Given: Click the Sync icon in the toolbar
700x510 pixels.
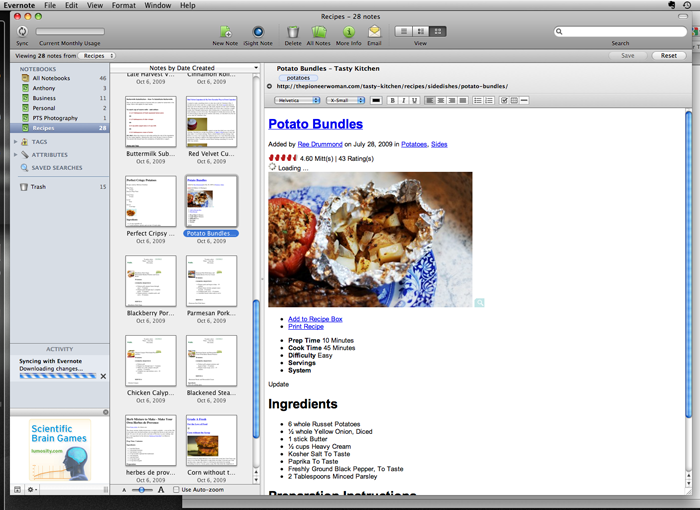Looking at the screenshot, I should click(x=22, y=32).
